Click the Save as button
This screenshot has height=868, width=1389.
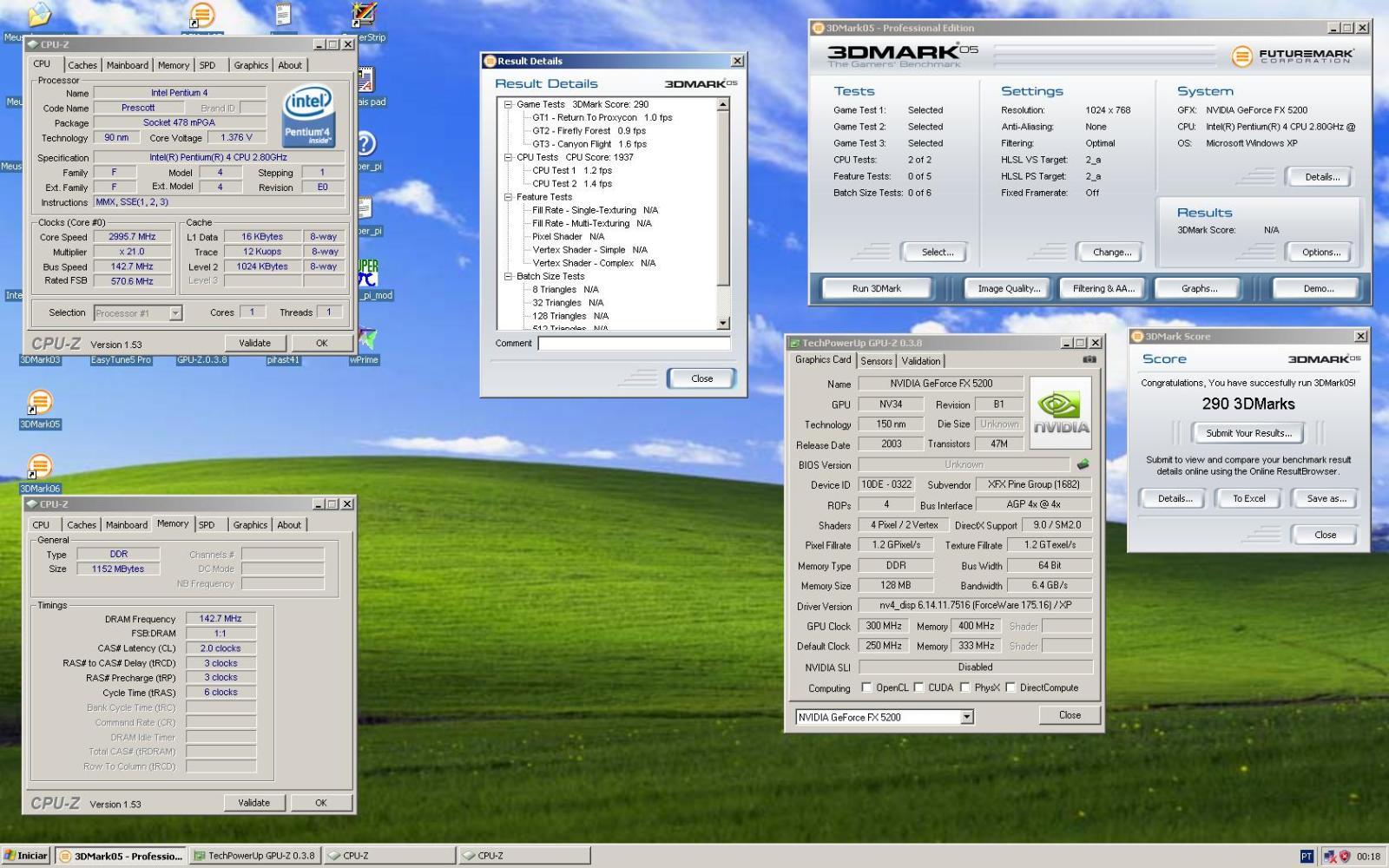tap(1326, 498)
